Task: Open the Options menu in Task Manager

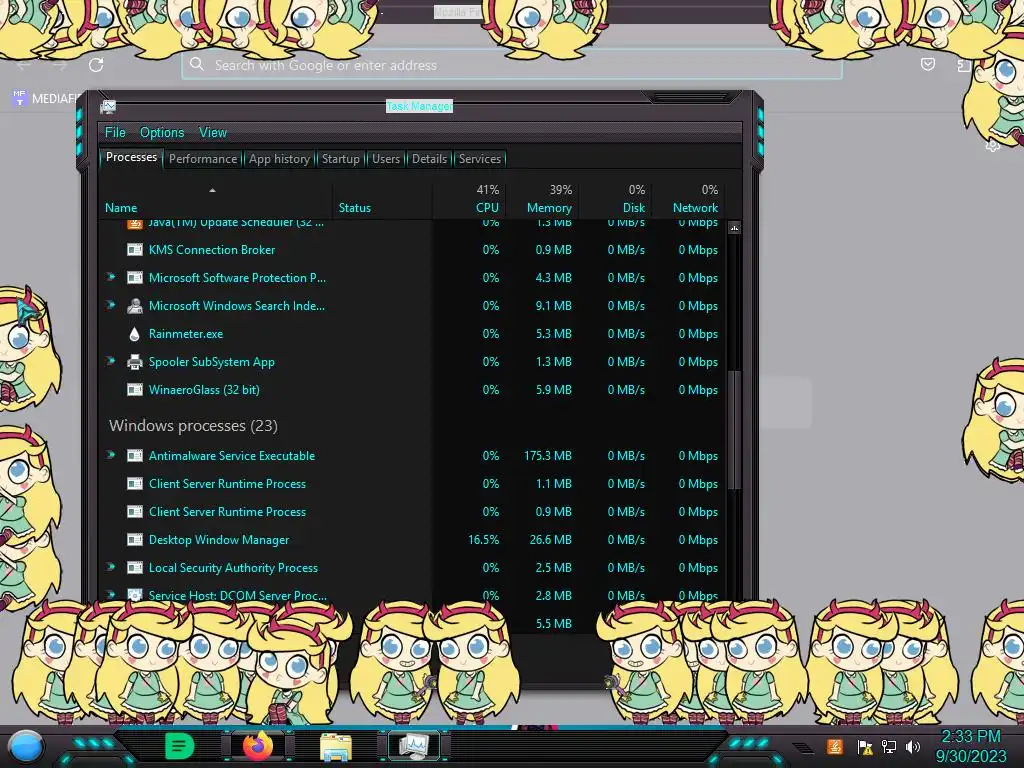Action: pyautogui.click(x=162, y=133)
